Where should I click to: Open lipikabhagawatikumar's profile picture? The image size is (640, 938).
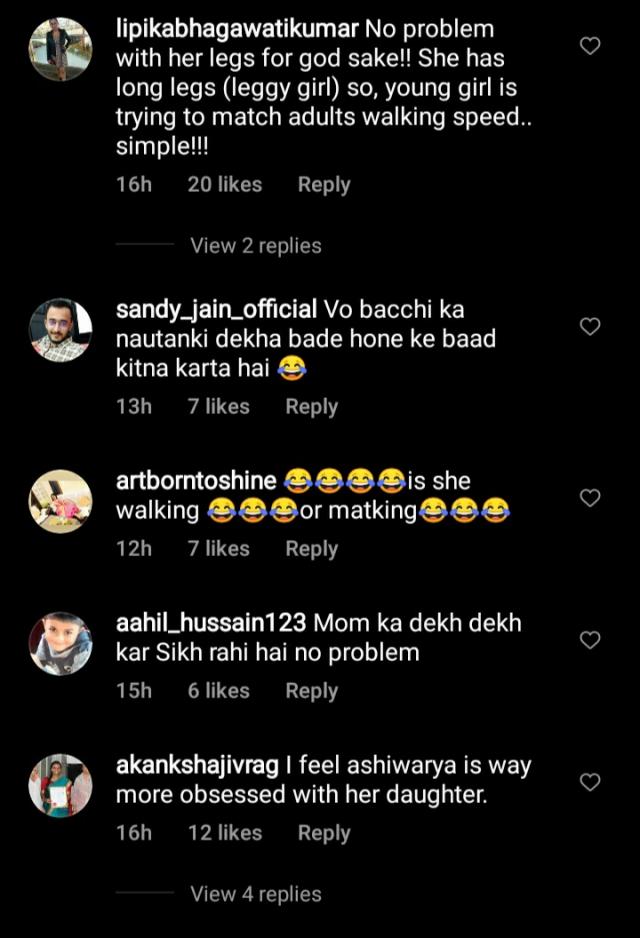tap(60, 49)
